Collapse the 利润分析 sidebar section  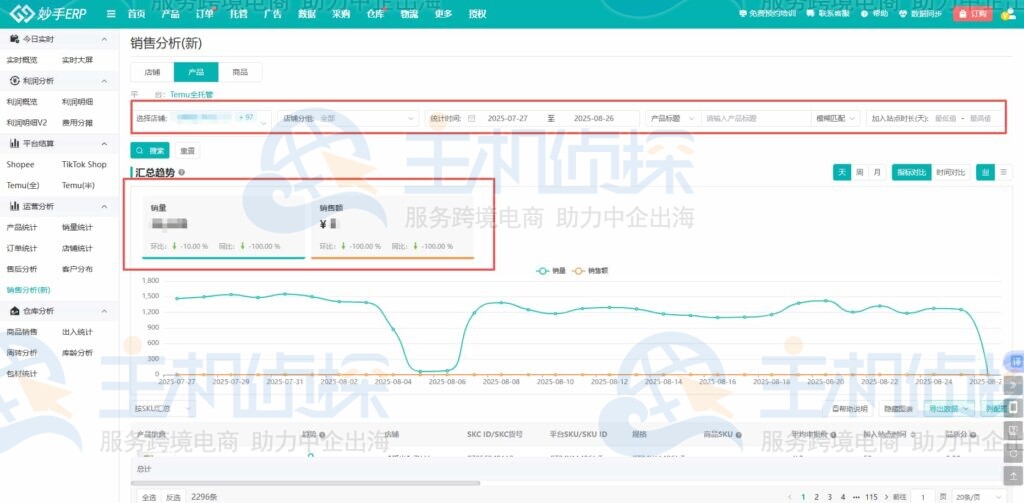click(x=104, y=81)
